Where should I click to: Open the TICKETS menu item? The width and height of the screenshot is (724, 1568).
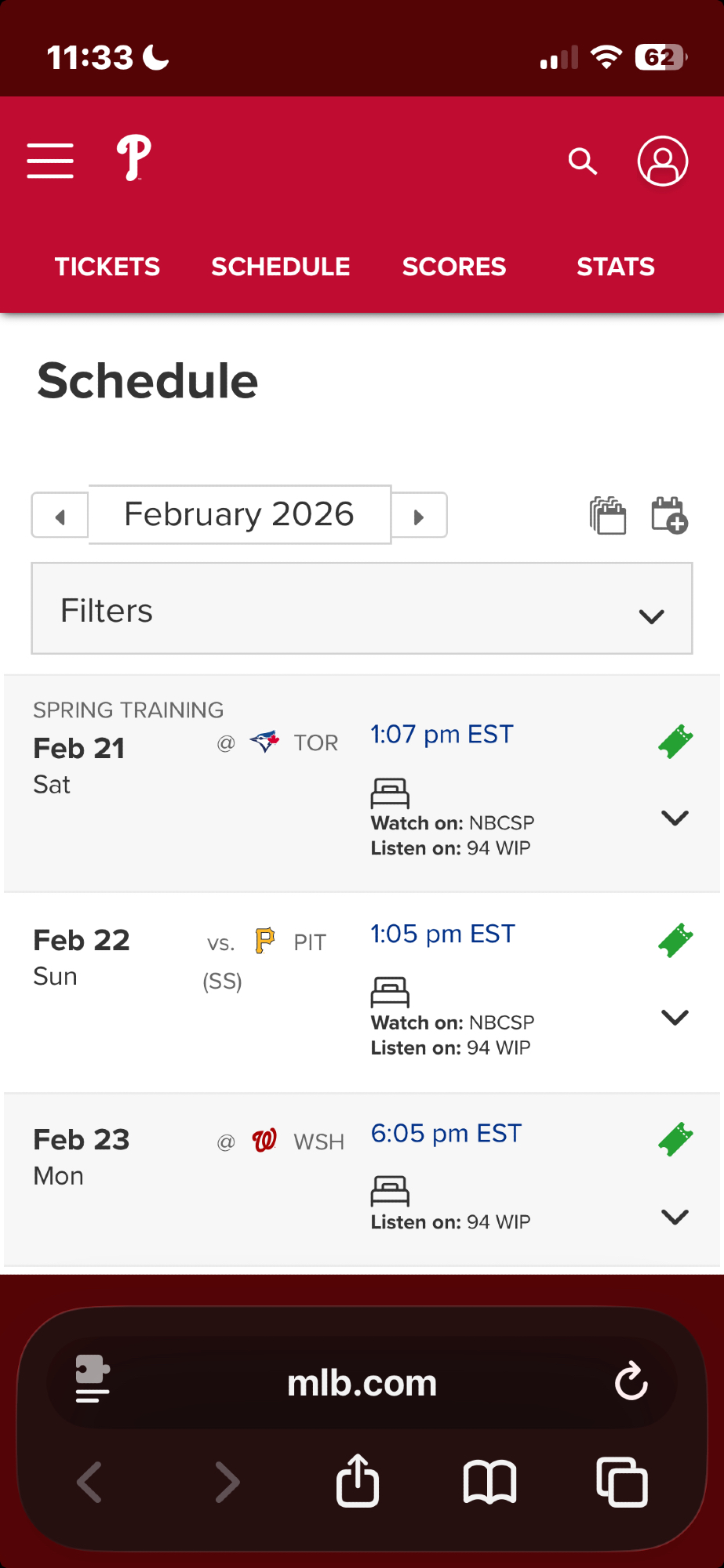pyautogui.click(x=107, y=267)
